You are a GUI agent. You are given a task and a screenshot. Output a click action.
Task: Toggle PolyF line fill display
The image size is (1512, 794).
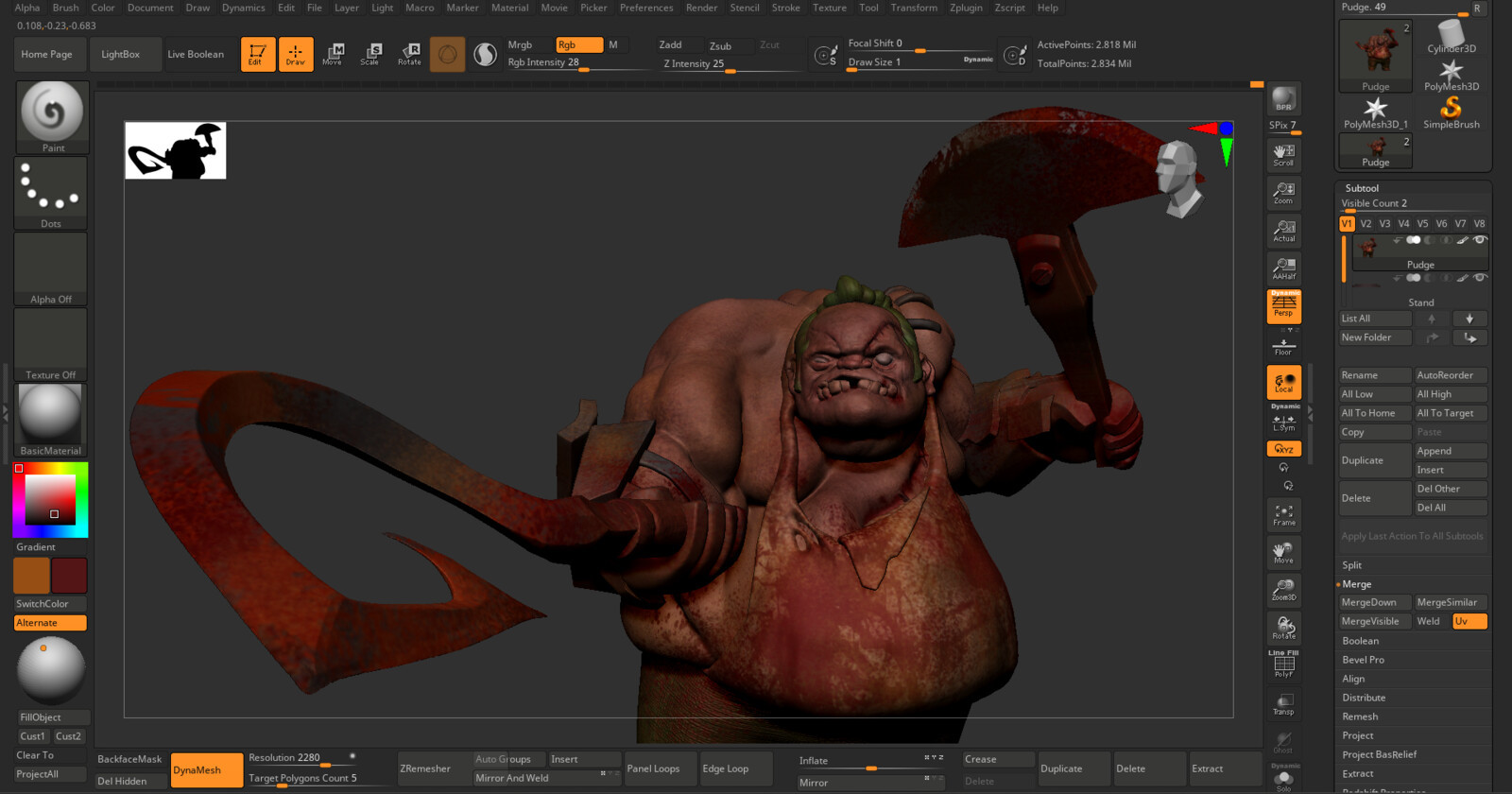click(1283, 665)
